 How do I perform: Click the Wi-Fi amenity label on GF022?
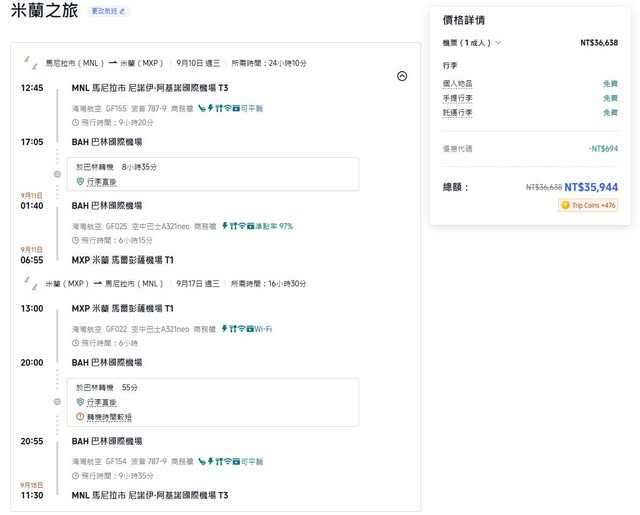(x=263, y=328)
